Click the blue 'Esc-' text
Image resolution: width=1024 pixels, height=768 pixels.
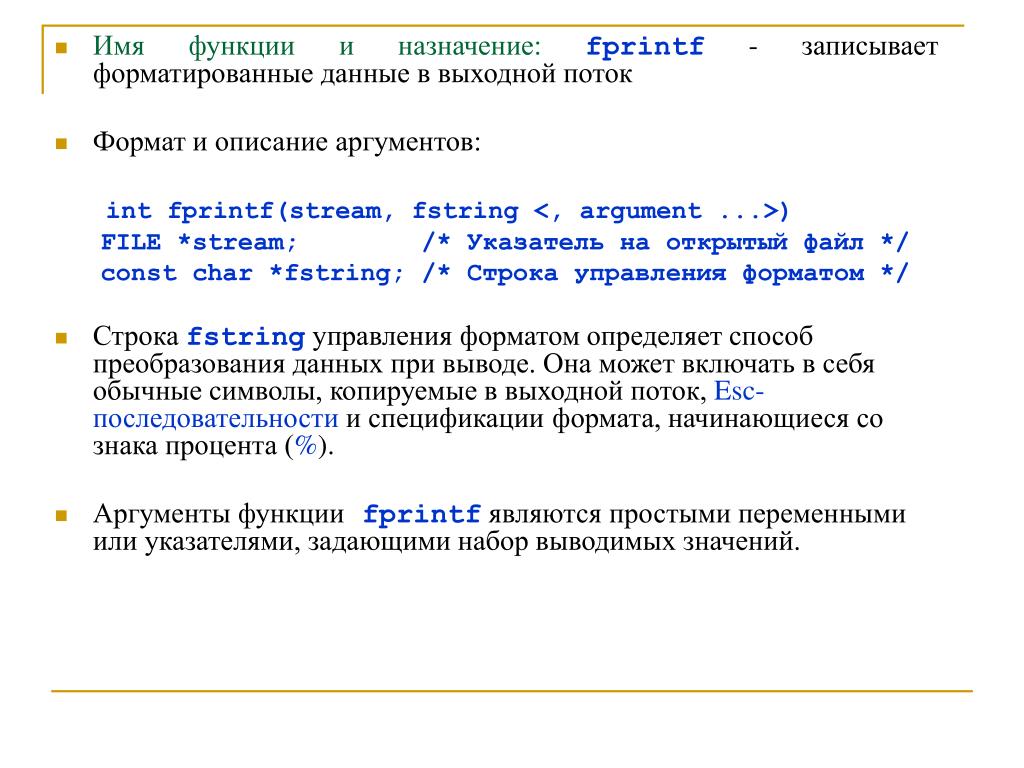click(x=739, y=391)
